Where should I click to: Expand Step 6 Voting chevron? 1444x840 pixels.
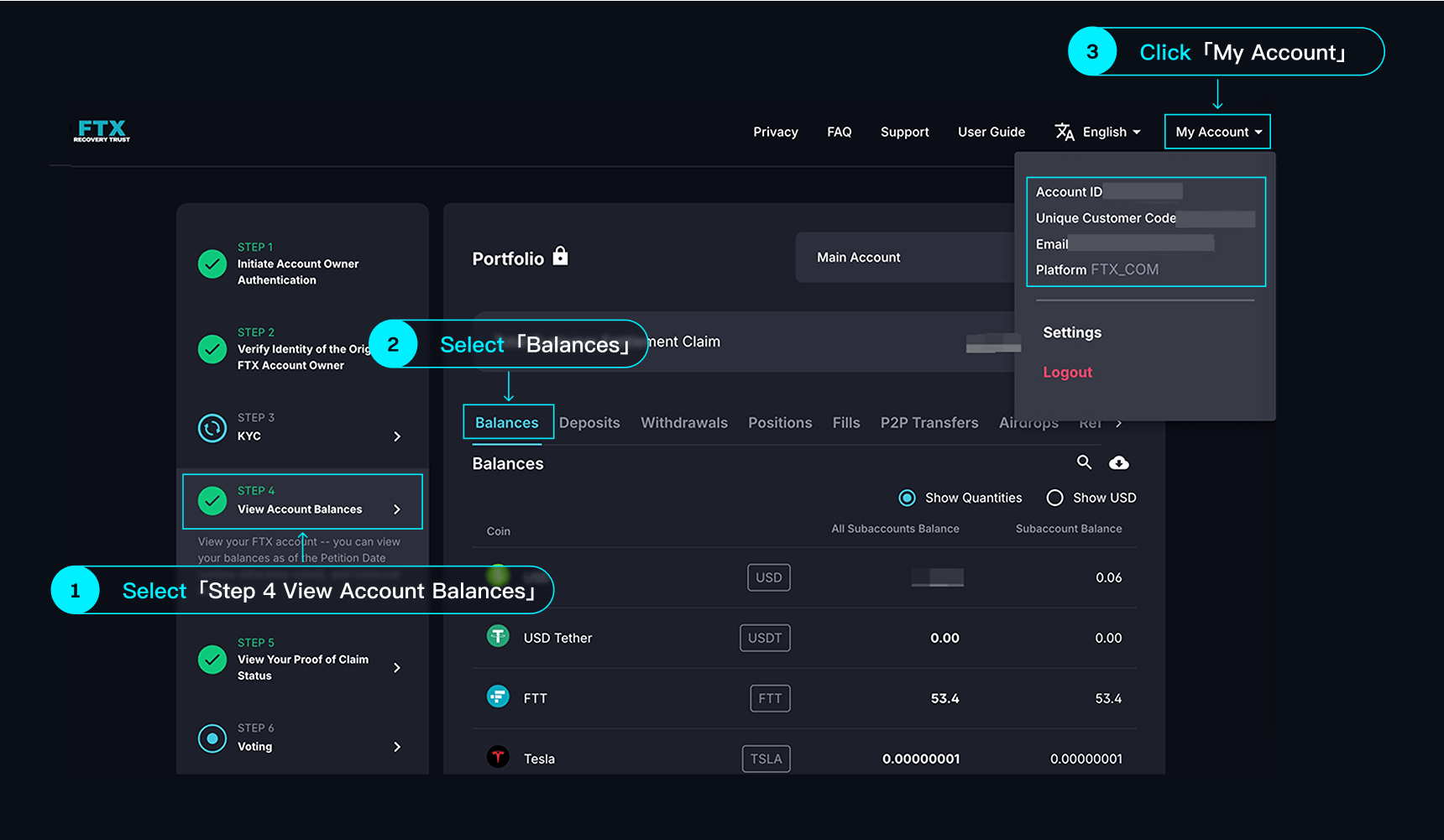point(397,747)
